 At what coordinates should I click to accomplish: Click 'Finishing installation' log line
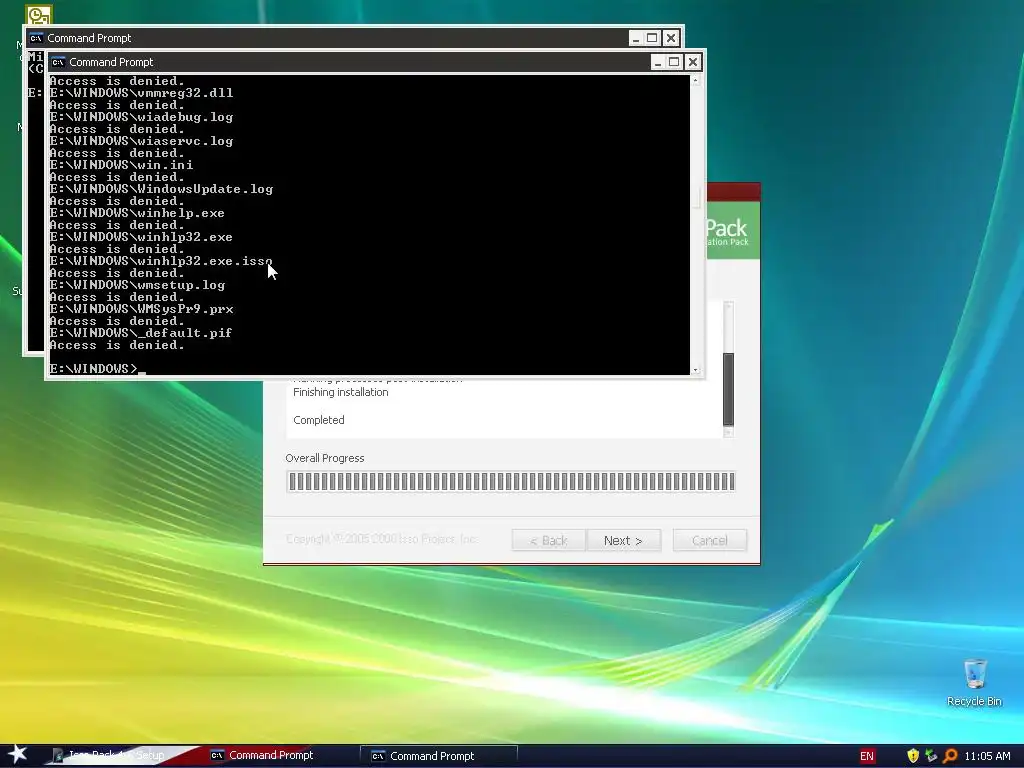340,392
